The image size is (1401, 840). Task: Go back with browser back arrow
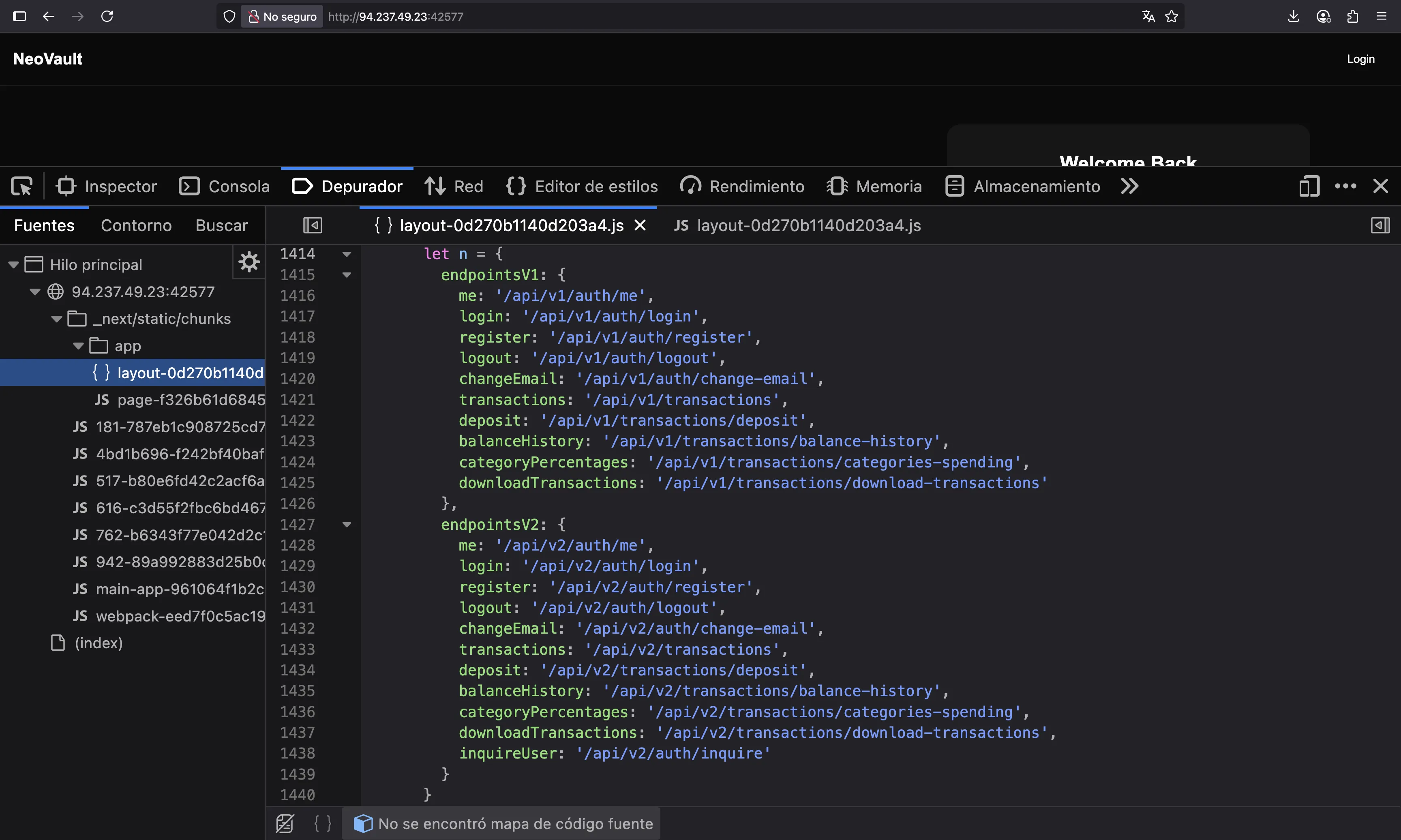point(49,16)
